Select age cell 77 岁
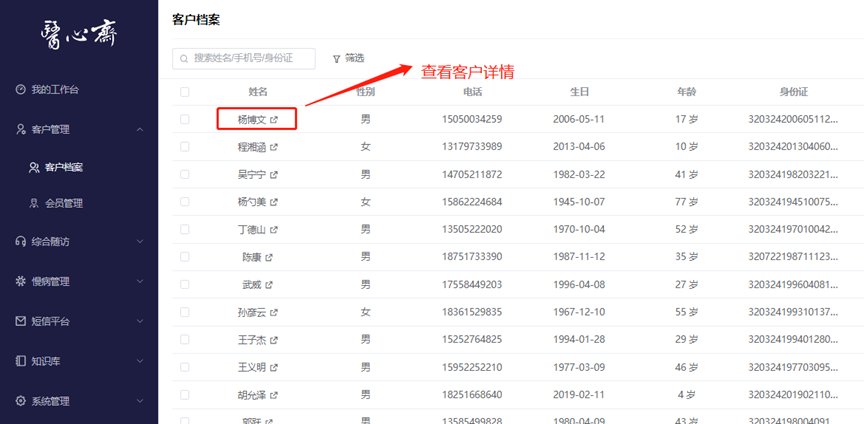This screenshot has width=864, height=424. coord(687,202)
